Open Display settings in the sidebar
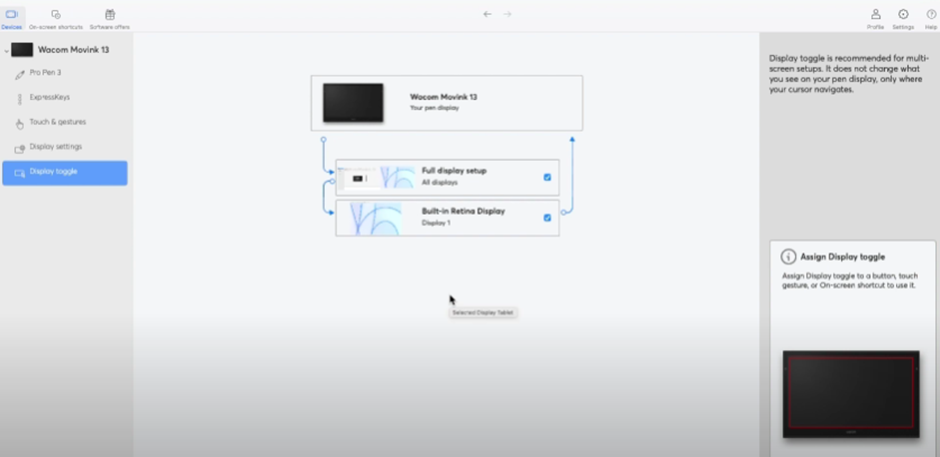Viewport: 940px width, 457px height. pos(56,146)
